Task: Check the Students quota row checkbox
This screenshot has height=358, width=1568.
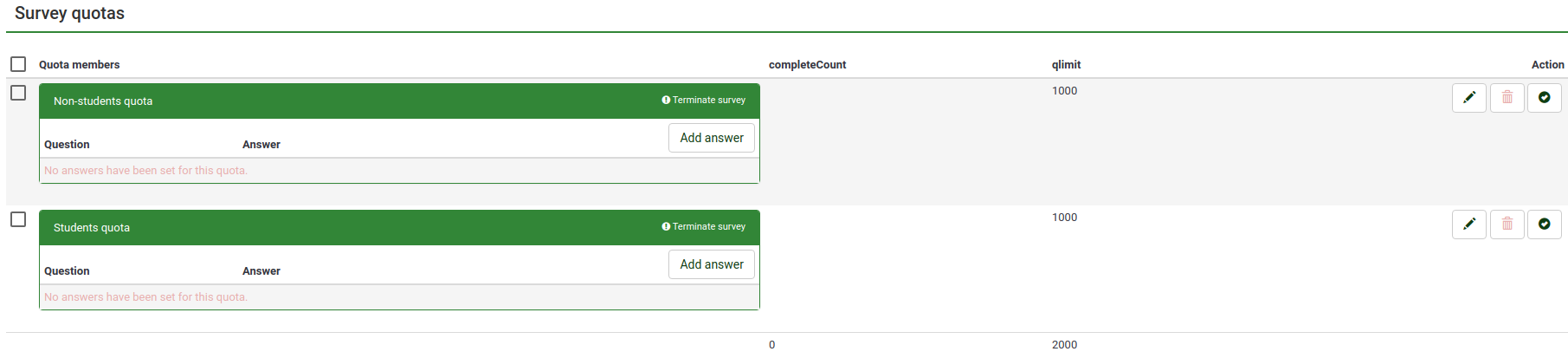Action: 18,219
